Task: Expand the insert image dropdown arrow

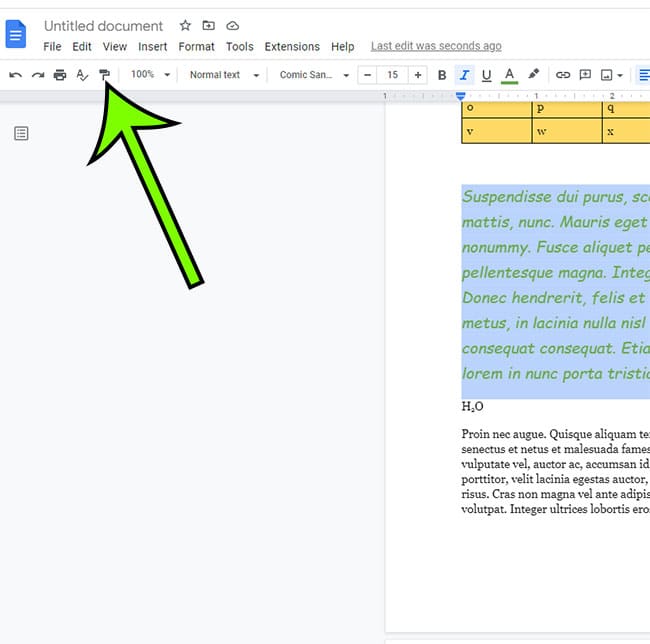Action: click(620, 75)
